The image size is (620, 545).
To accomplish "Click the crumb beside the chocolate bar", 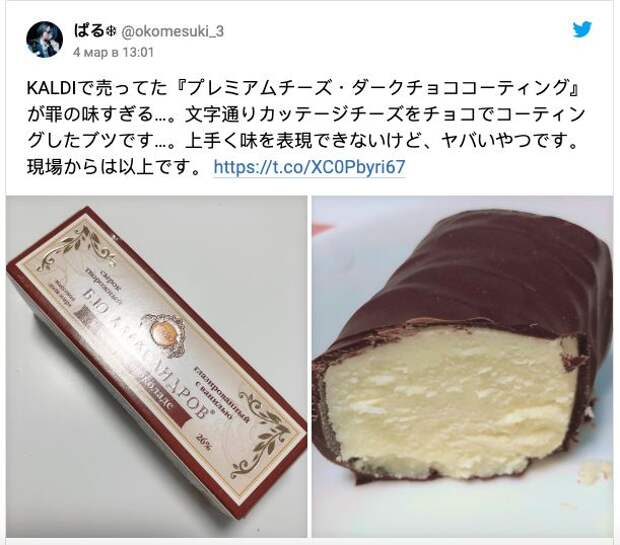I will 595,471.
